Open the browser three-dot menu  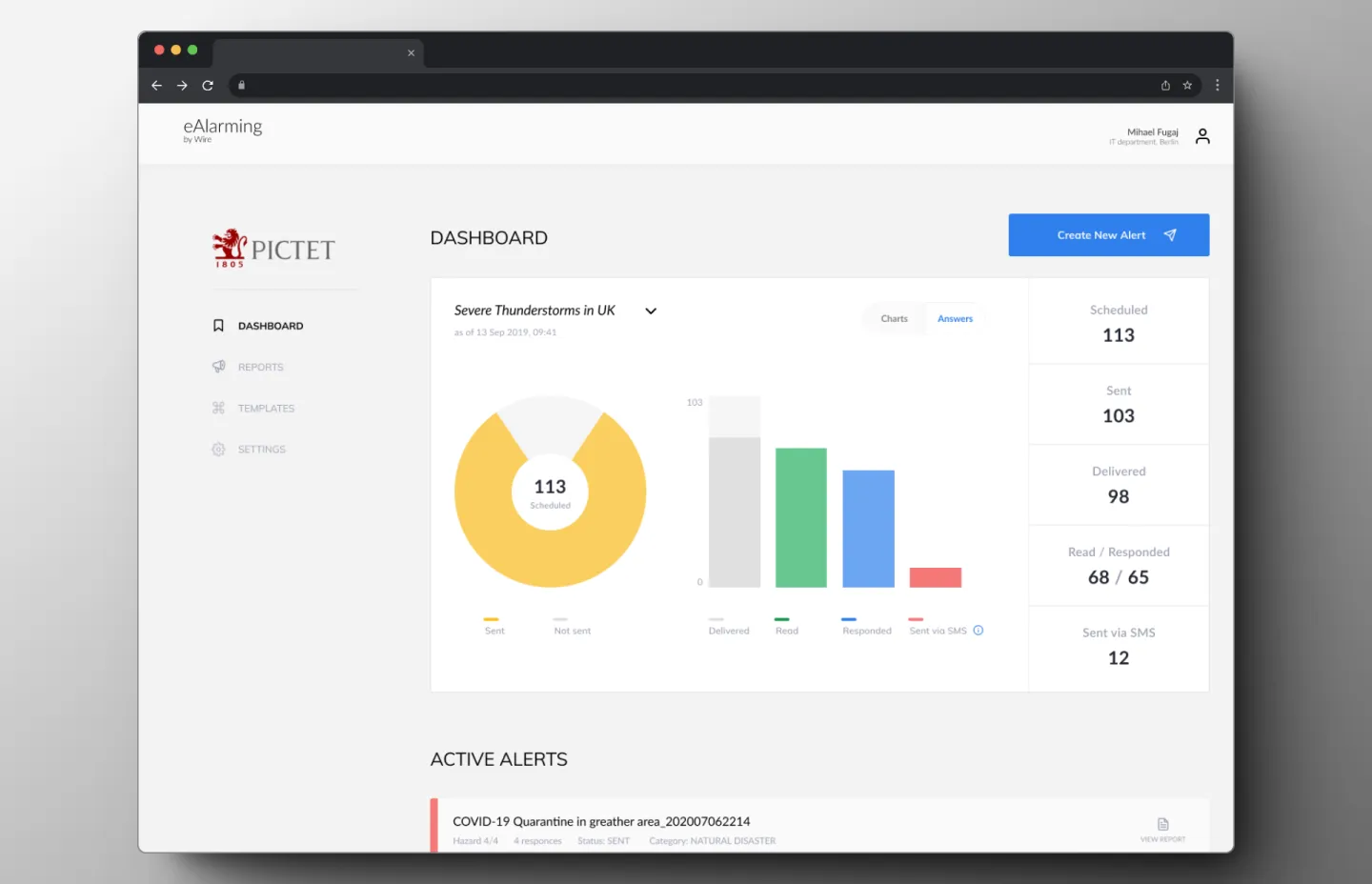(x=1217, y=86)
